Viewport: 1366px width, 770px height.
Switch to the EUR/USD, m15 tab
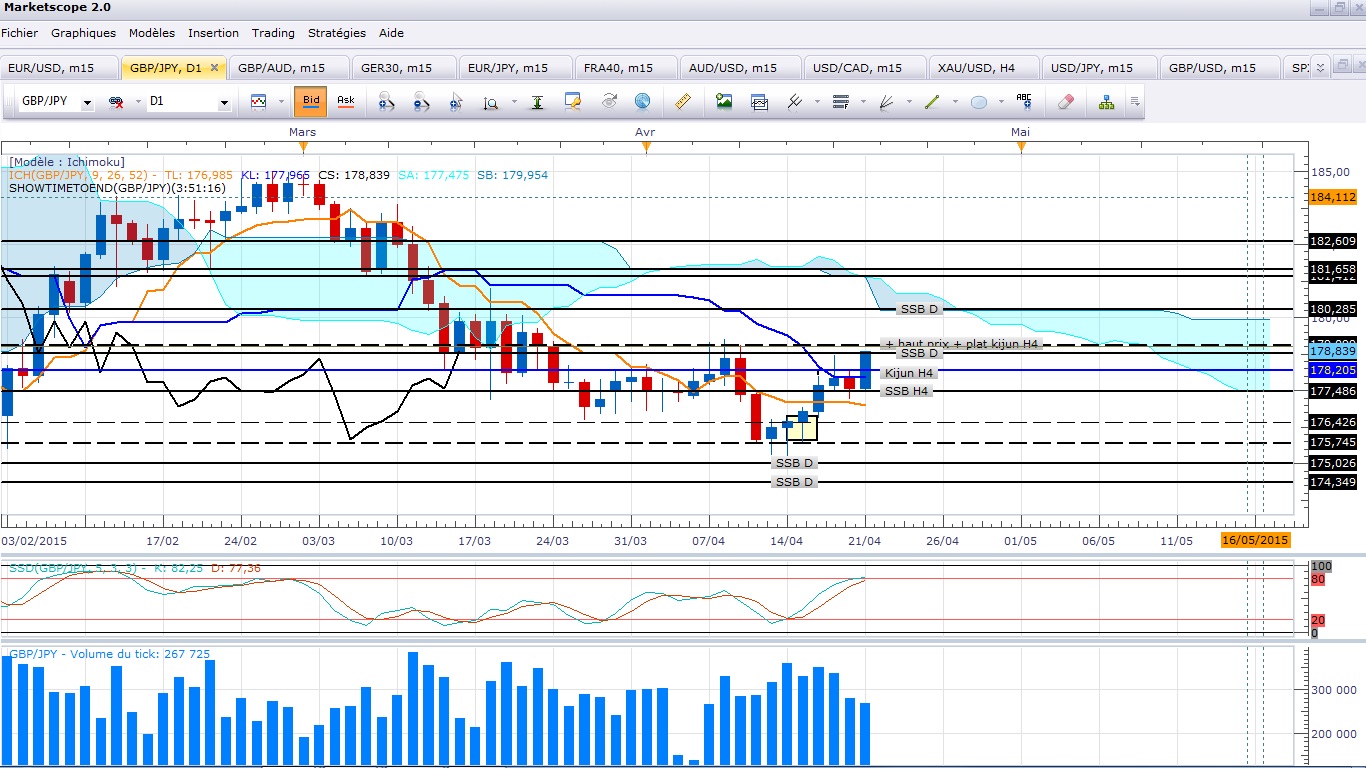pyautogui.click(x=58, y=68)
